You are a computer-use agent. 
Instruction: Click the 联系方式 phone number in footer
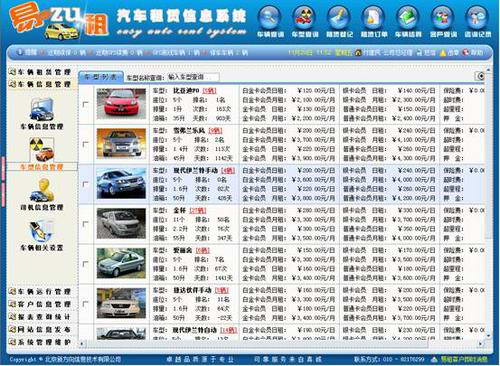coord(404,359)
